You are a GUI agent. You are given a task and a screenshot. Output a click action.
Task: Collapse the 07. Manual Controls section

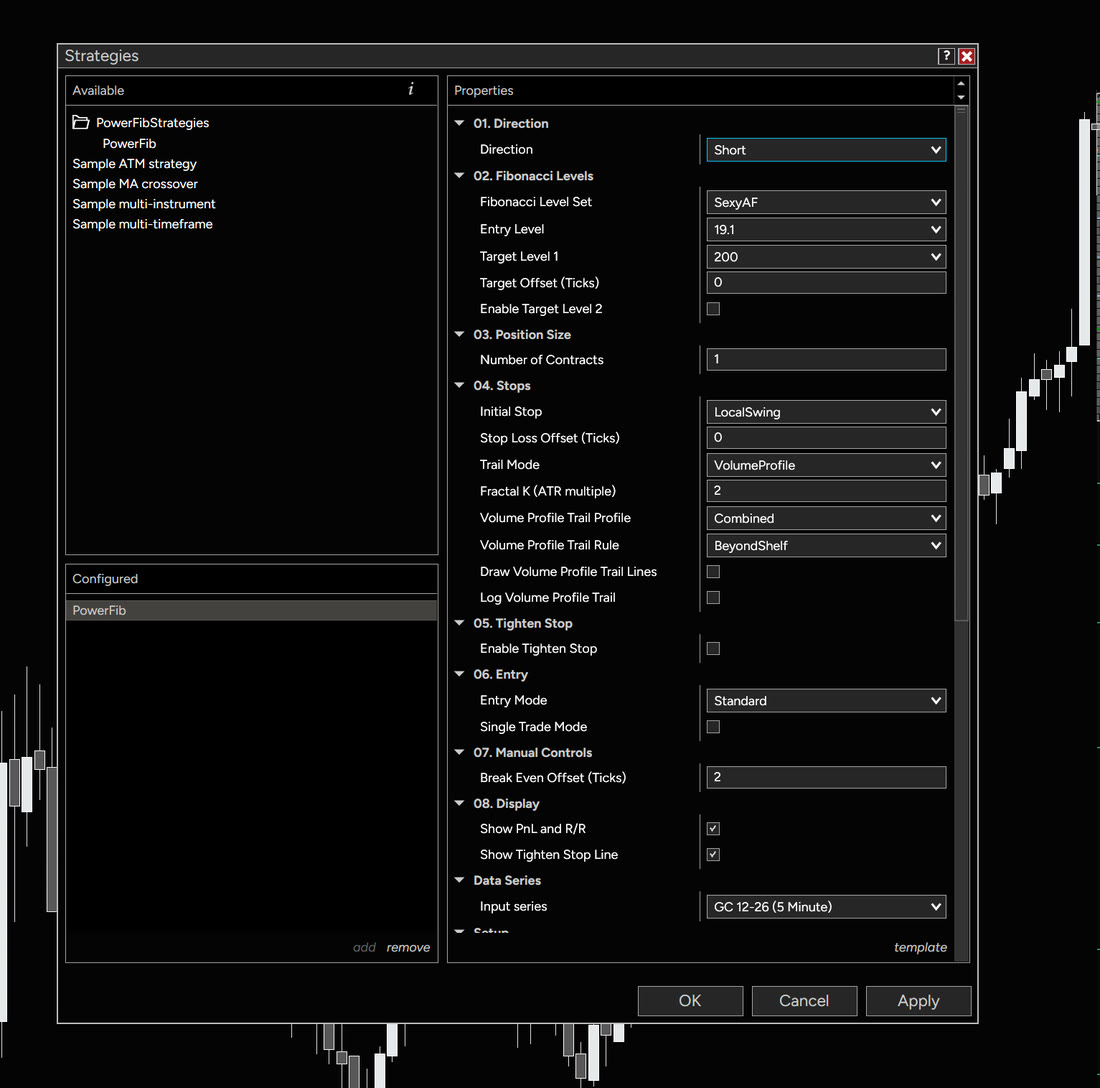[460, 752]
